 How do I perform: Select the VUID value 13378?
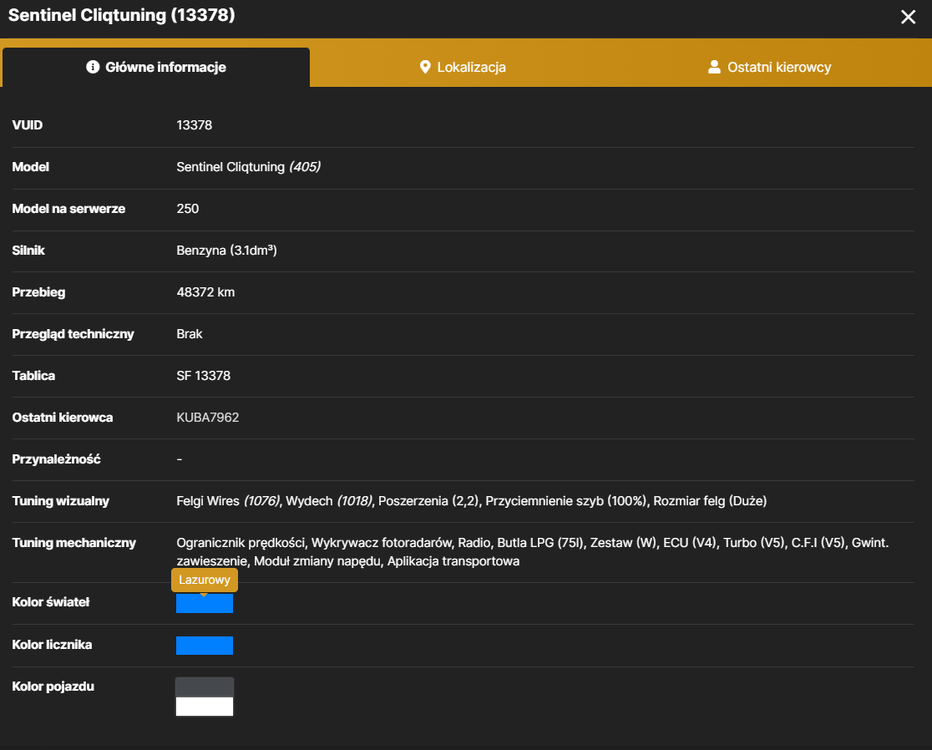coord(194,125)
